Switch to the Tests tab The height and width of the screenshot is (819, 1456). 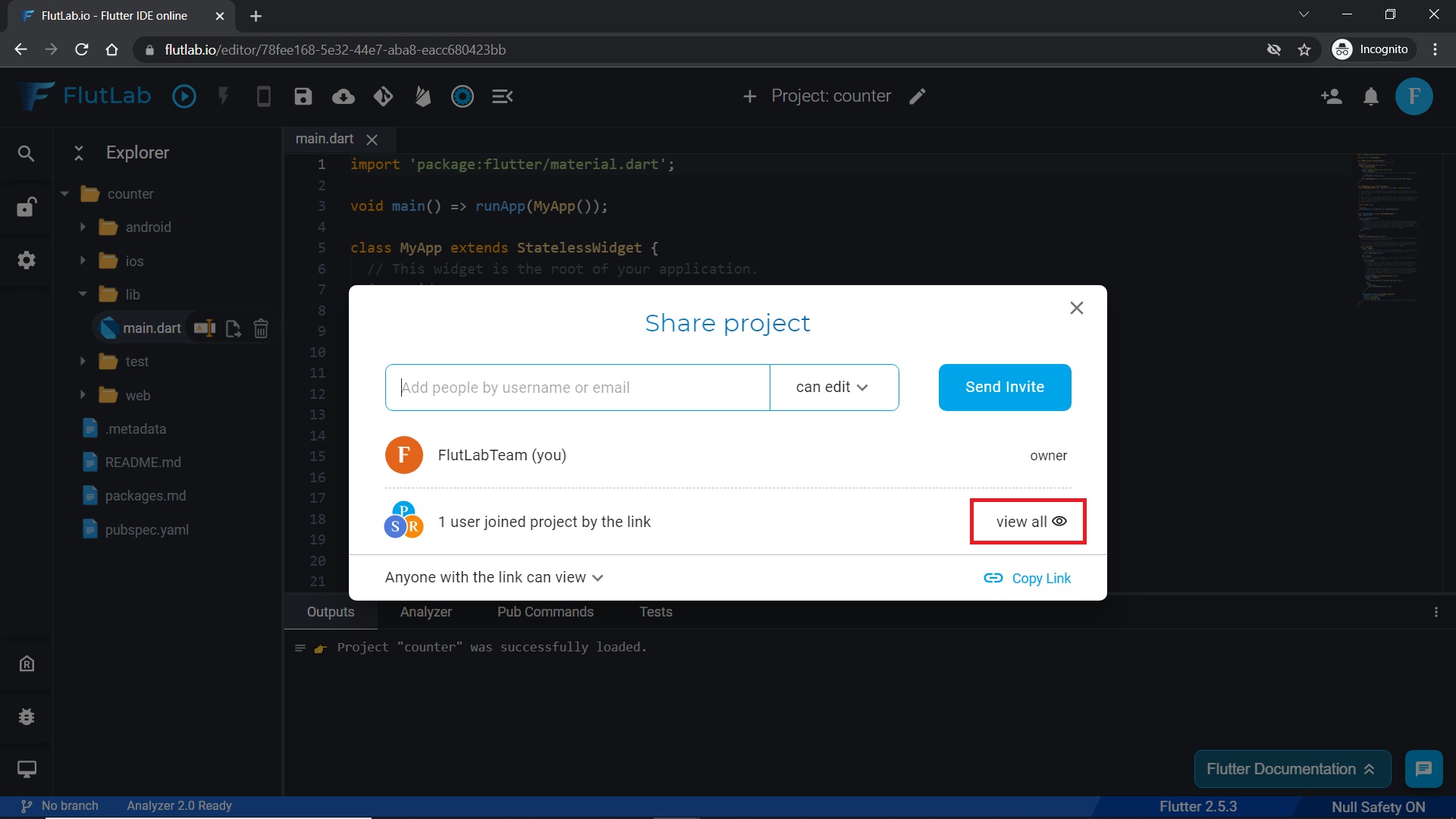click(656, 612)
